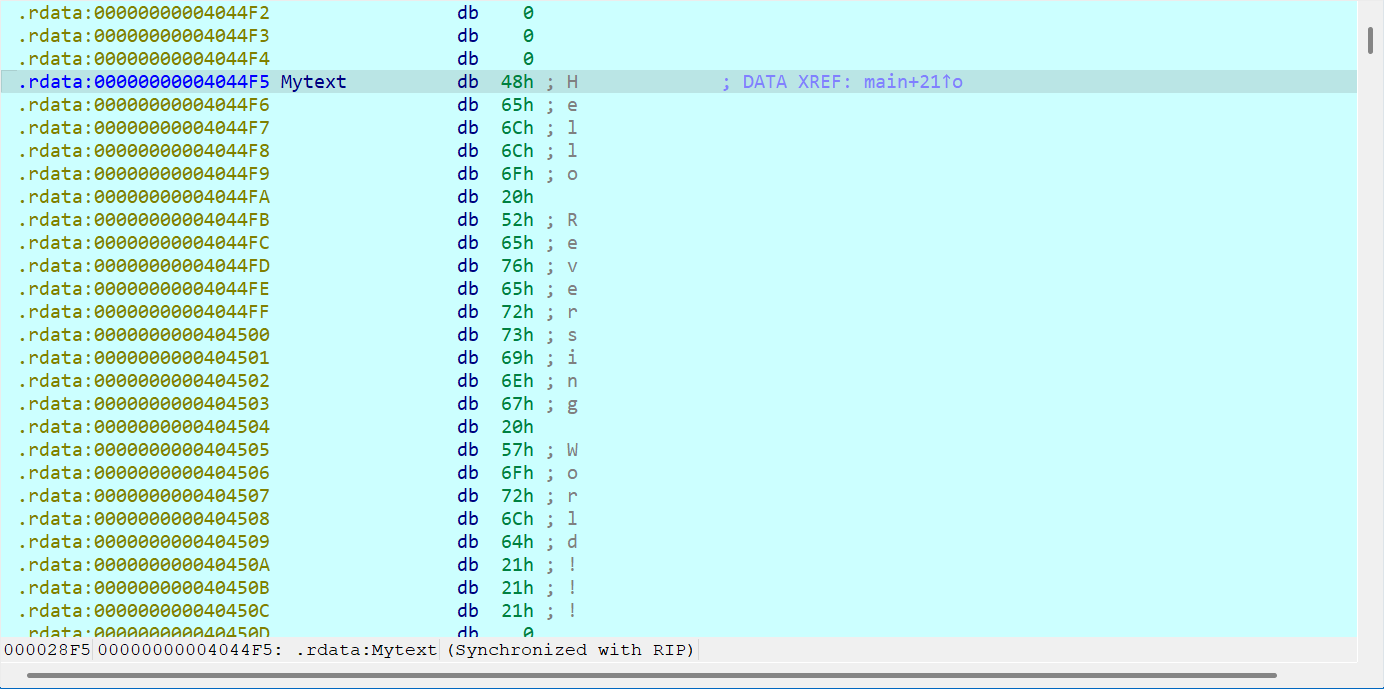1384x689 pixels.
Task: Select the 76h byte value
Action: [x=517, y=266]
